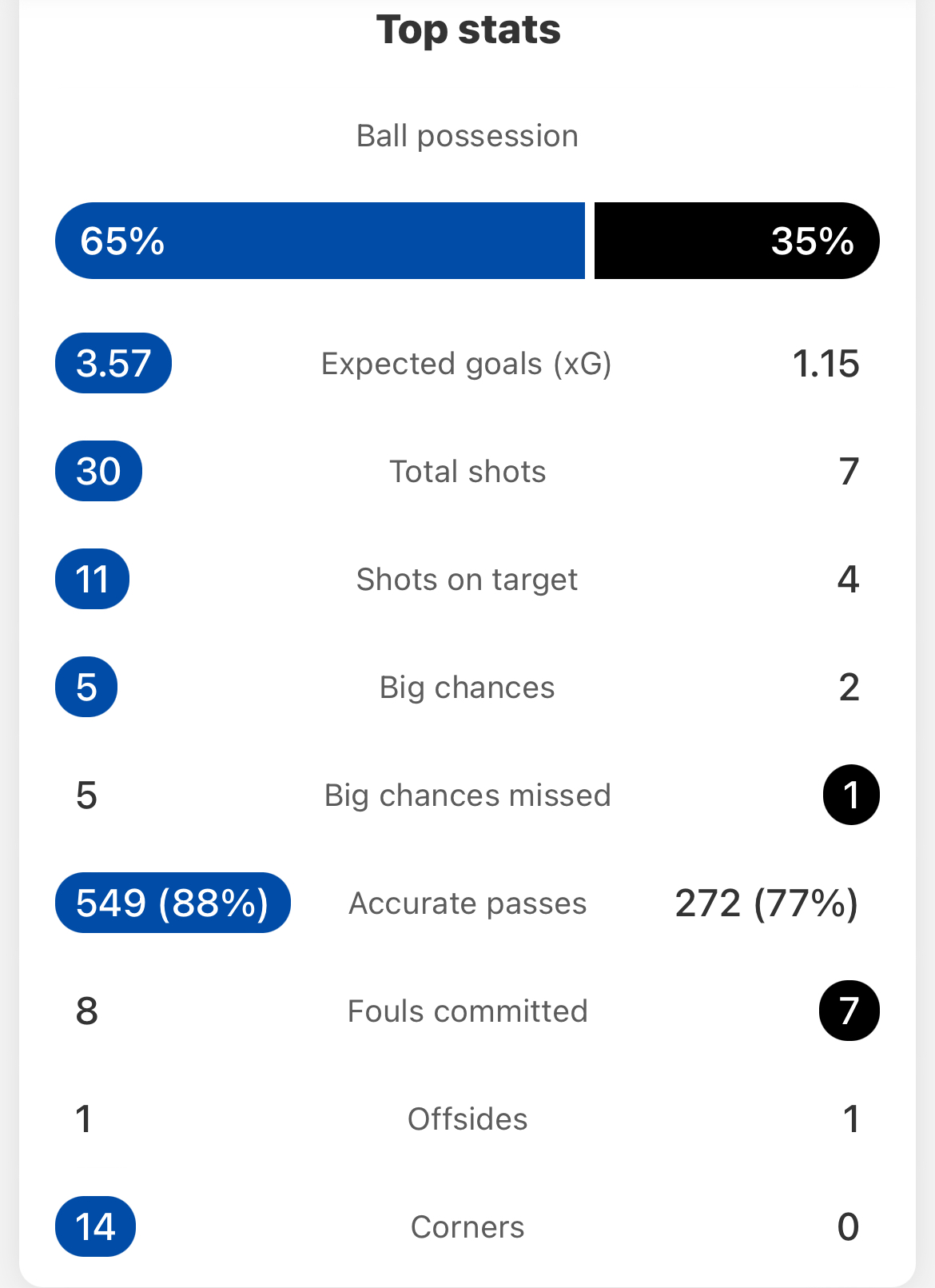Select the Big chances label
The image size is (935, 1288).
(467, 688)
